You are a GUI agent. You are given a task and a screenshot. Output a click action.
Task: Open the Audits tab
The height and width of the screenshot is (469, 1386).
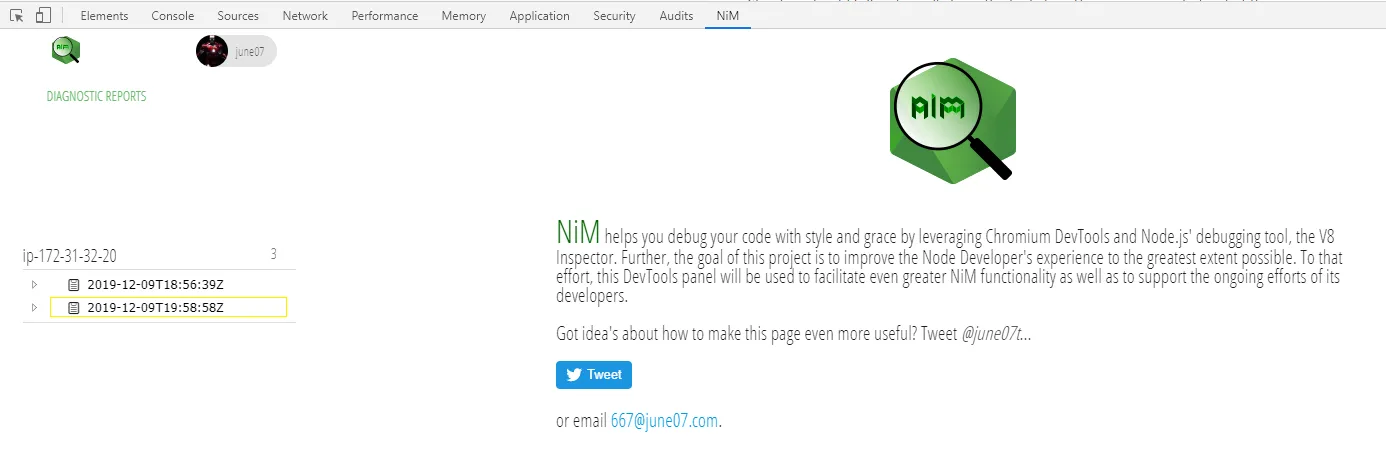676,16
